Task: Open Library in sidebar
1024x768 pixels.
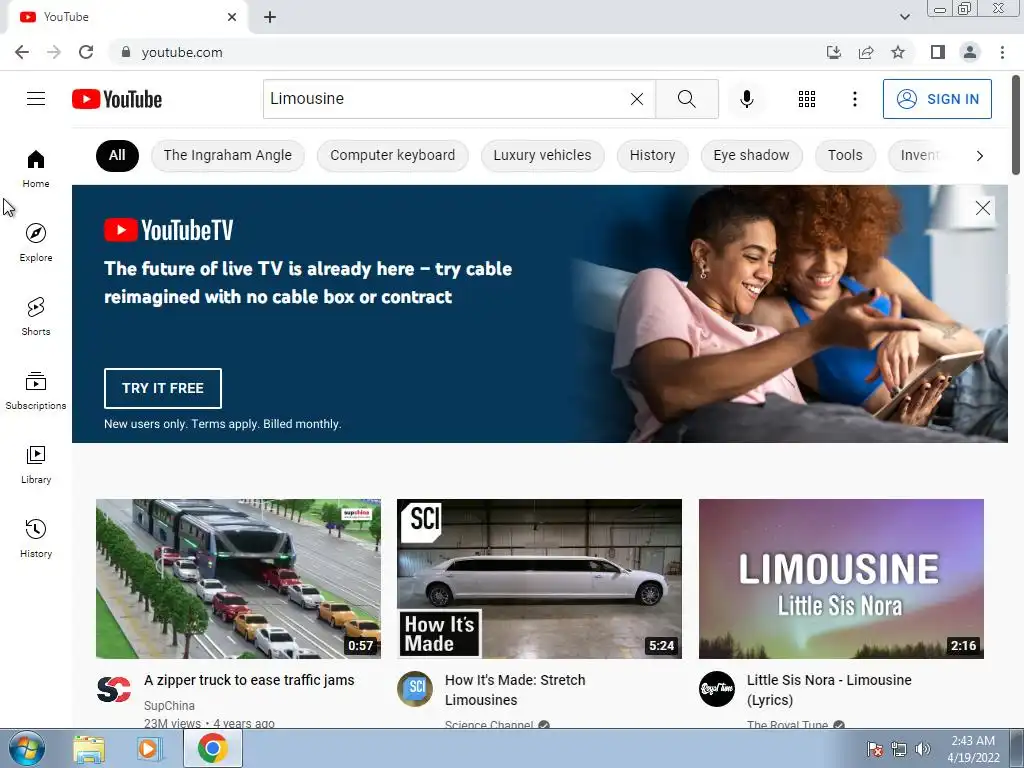Action: click(36, 464)
